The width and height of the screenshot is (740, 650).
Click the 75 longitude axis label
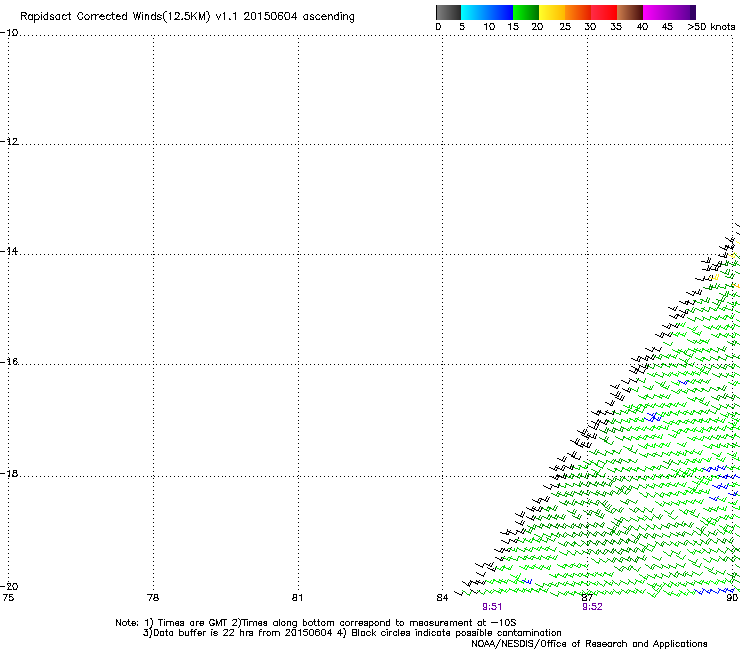pyautogui.click(x=8, y=598)
